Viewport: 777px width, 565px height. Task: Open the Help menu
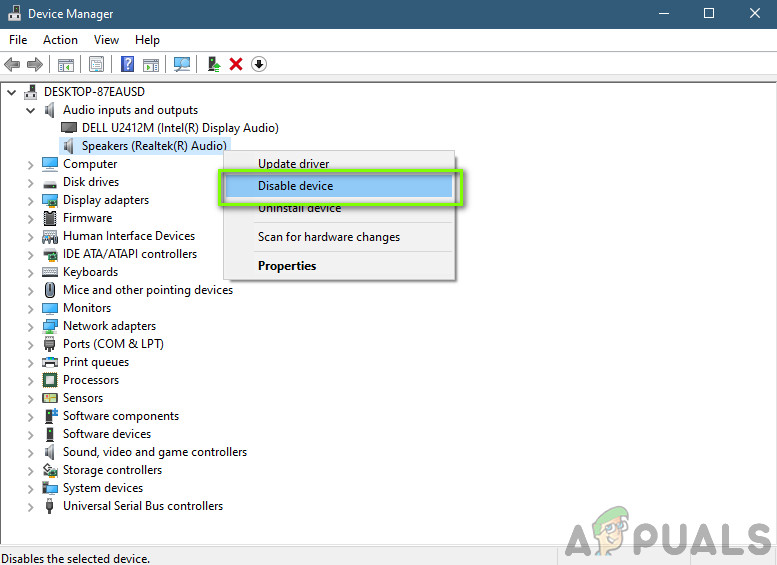(x=147, y=40)
